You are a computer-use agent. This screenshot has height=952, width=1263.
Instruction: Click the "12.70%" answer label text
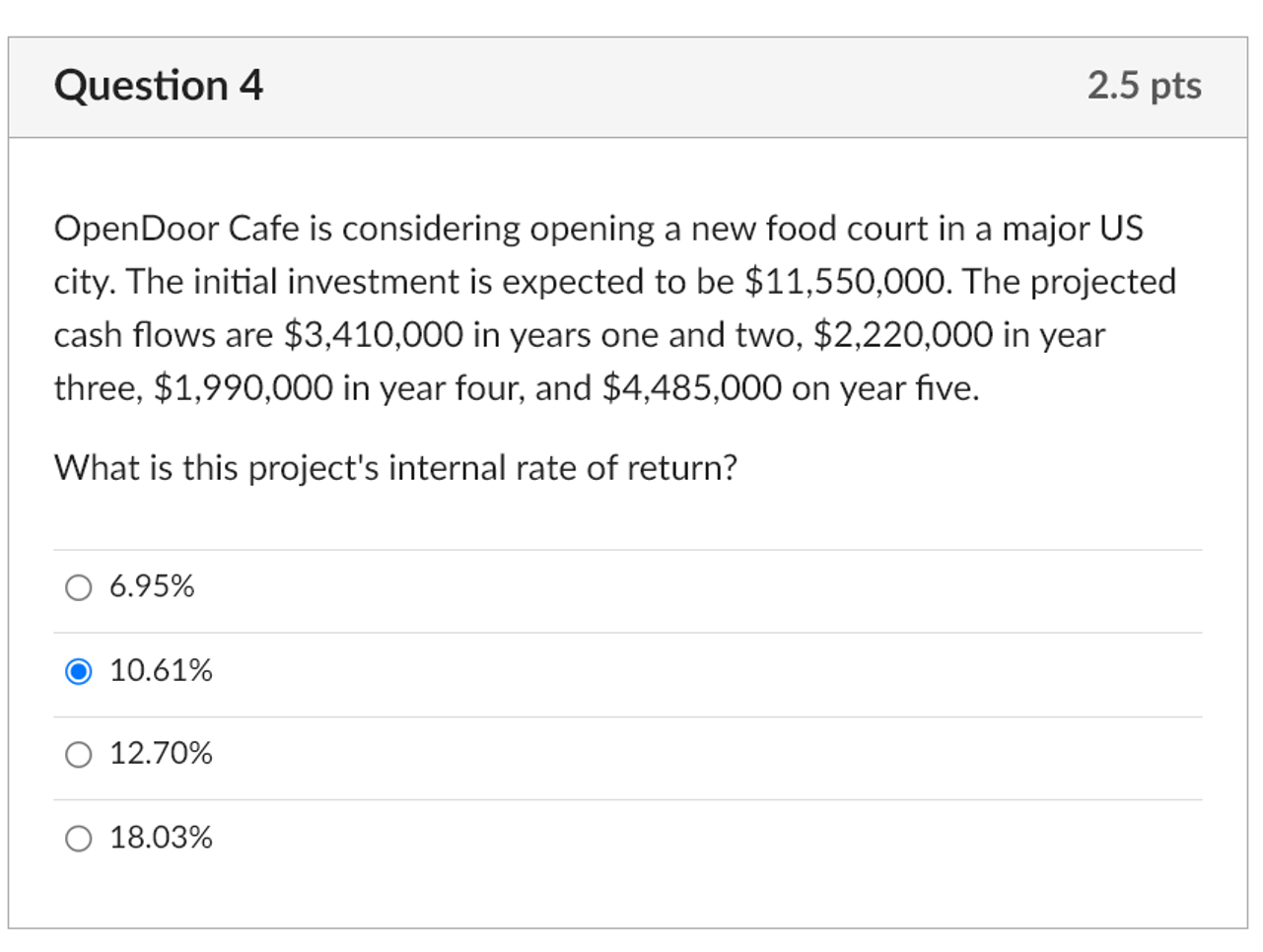(x=161, y=754)
